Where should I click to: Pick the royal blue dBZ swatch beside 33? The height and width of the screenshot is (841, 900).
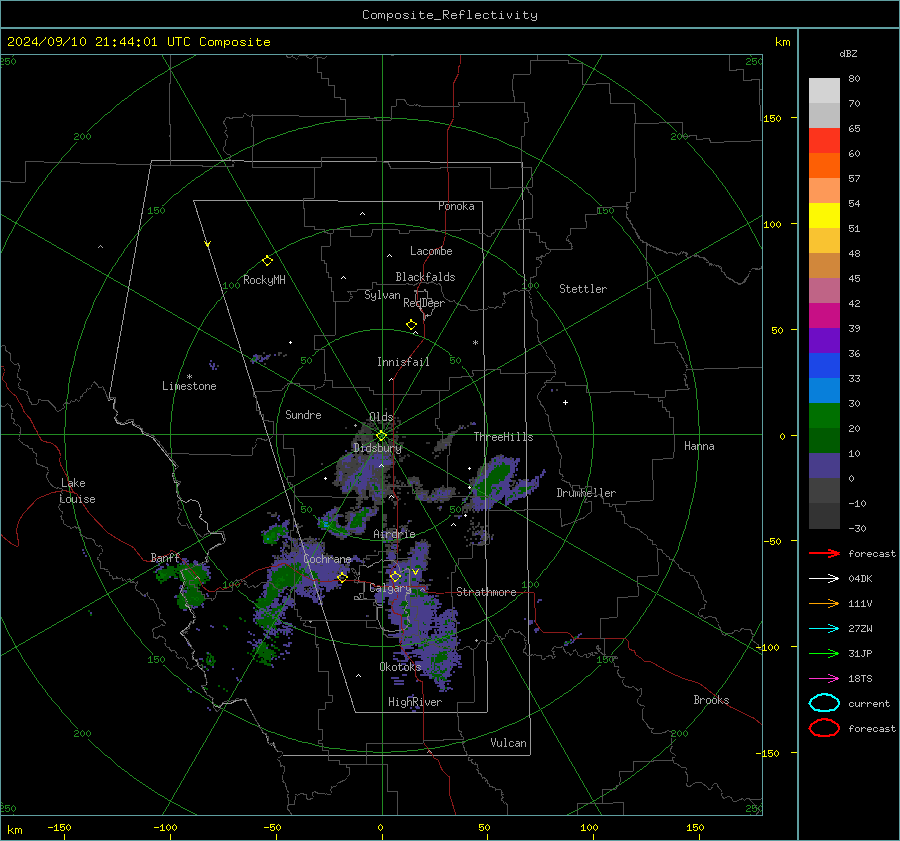(x=824, y=365)
